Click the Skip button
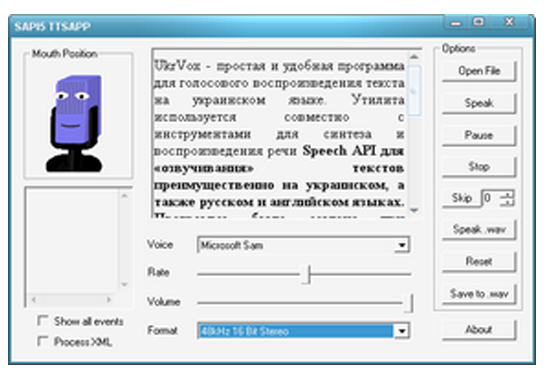Screen dimensions: 547x380 [461, 198]
